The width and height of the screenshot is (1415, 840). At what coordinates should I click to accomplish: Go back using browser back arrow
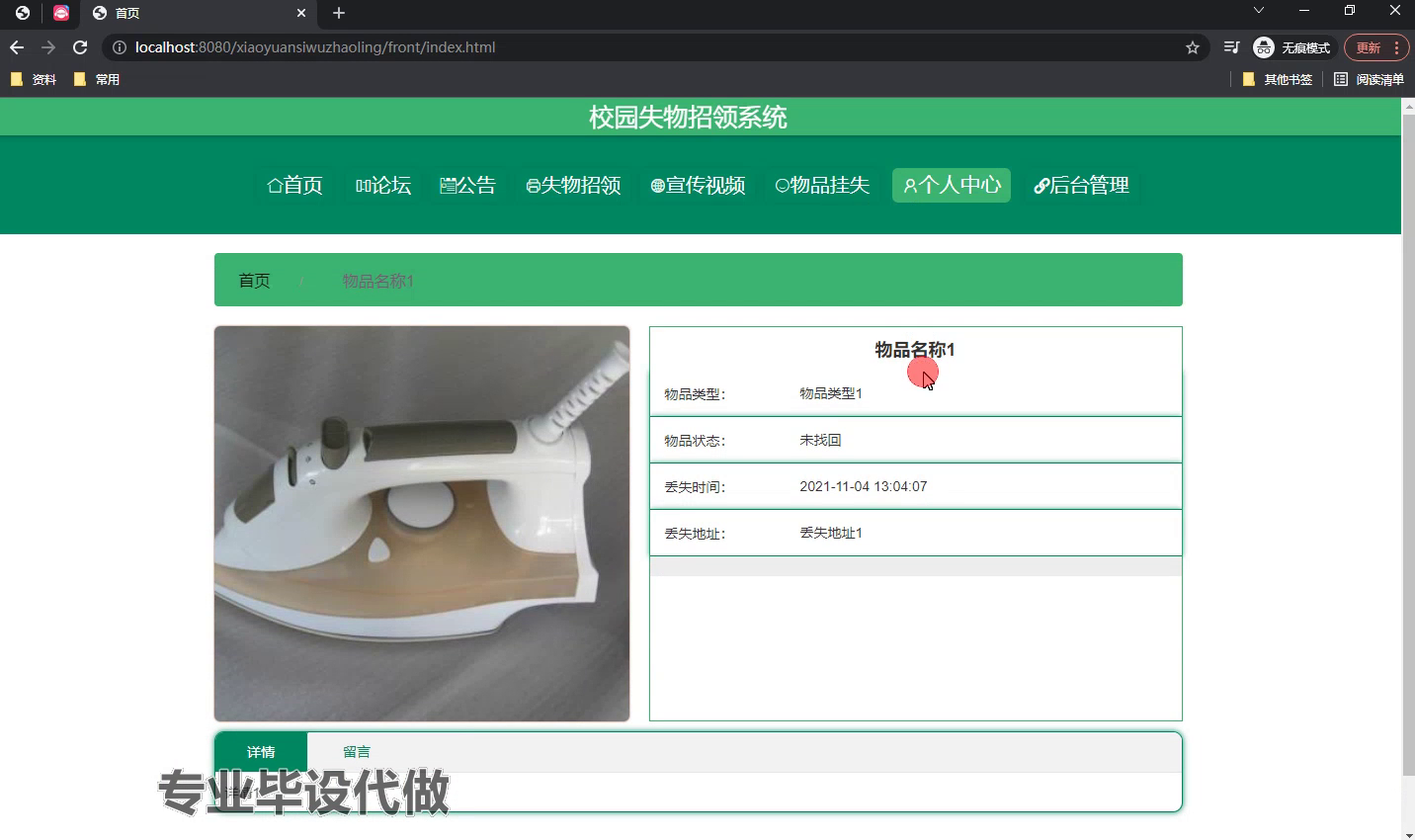pyautogui.click(x=17, y=47)
